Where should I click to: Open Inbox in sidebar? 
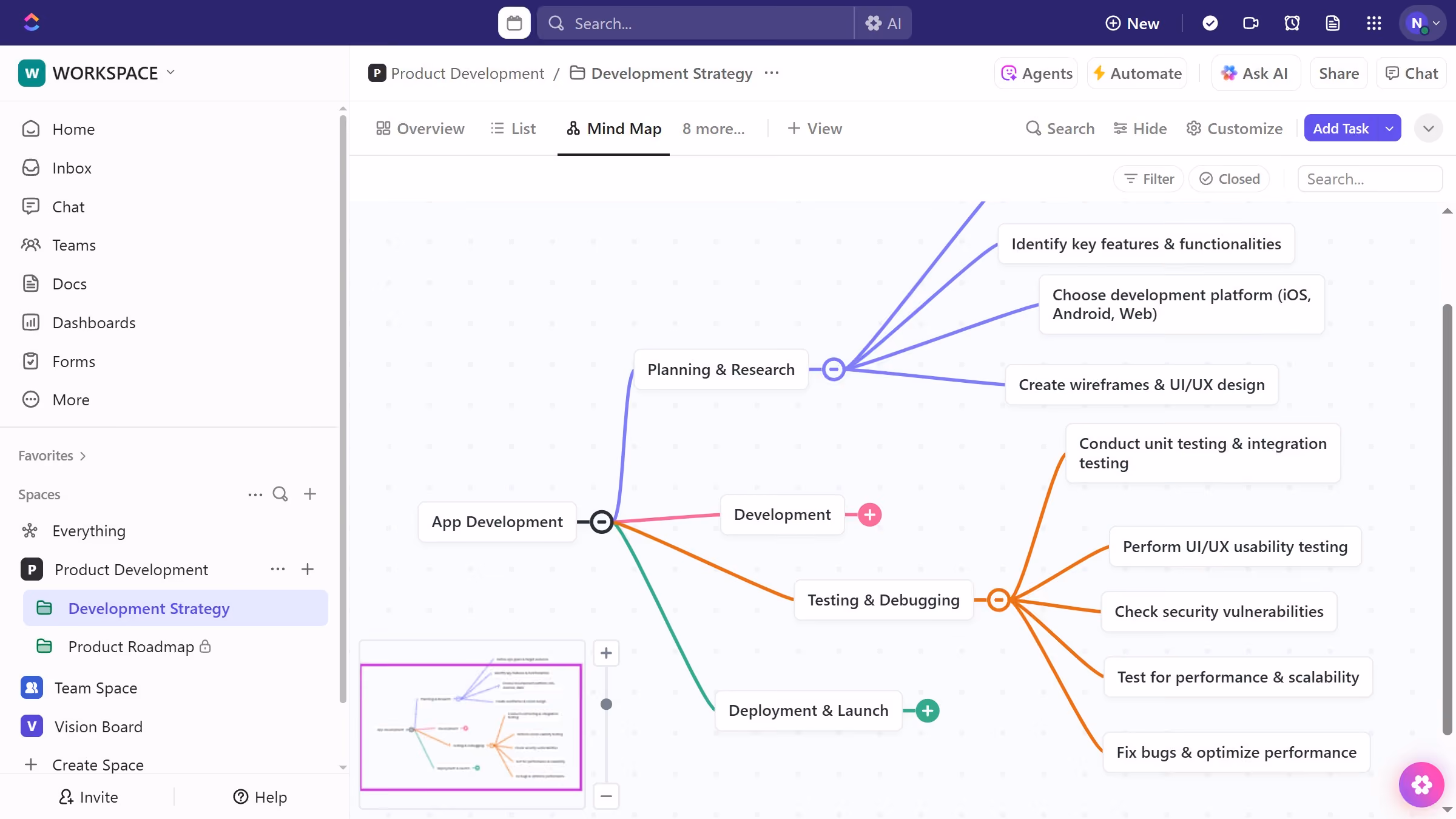pos(72,168)
